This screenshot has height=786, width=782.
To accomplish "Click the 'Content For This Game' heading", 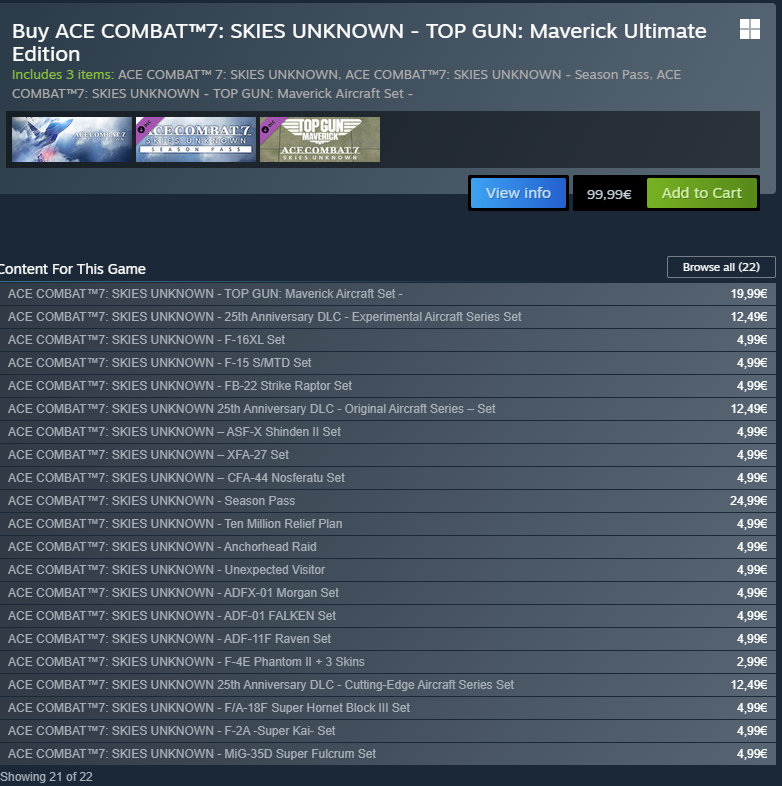I will [73, 269].
